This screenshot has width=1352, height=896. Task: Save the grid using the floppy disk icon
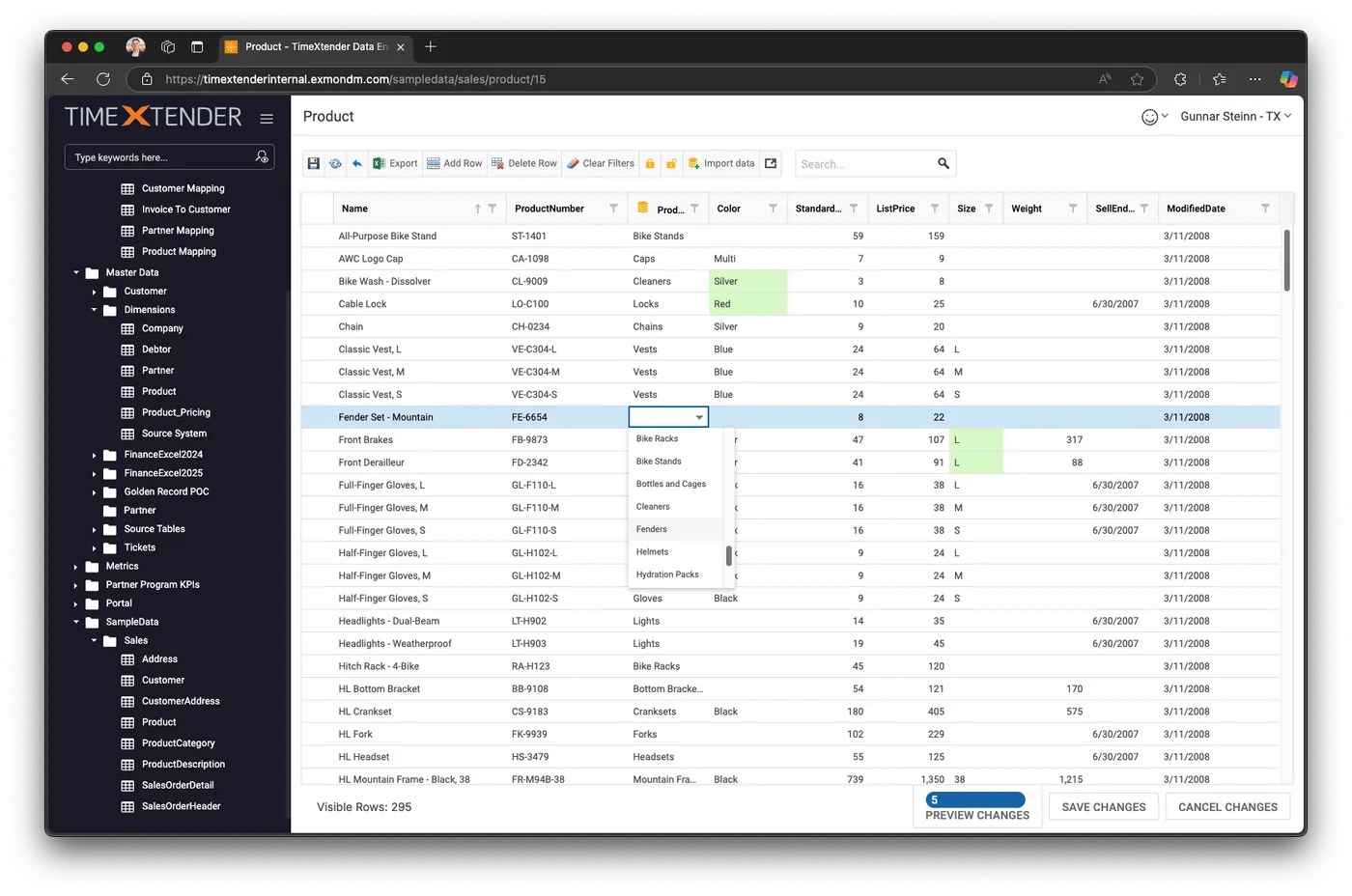point(313,163)
